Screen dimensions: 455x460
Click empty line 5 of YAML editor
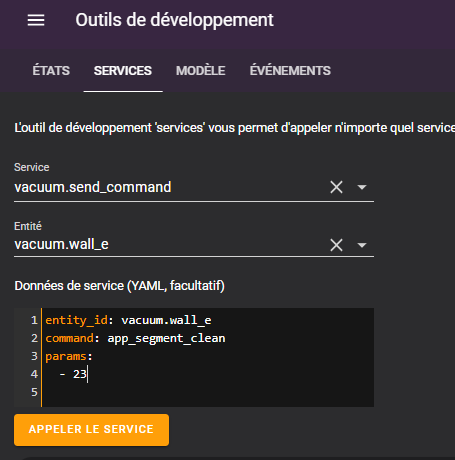(x=207, y=392)
